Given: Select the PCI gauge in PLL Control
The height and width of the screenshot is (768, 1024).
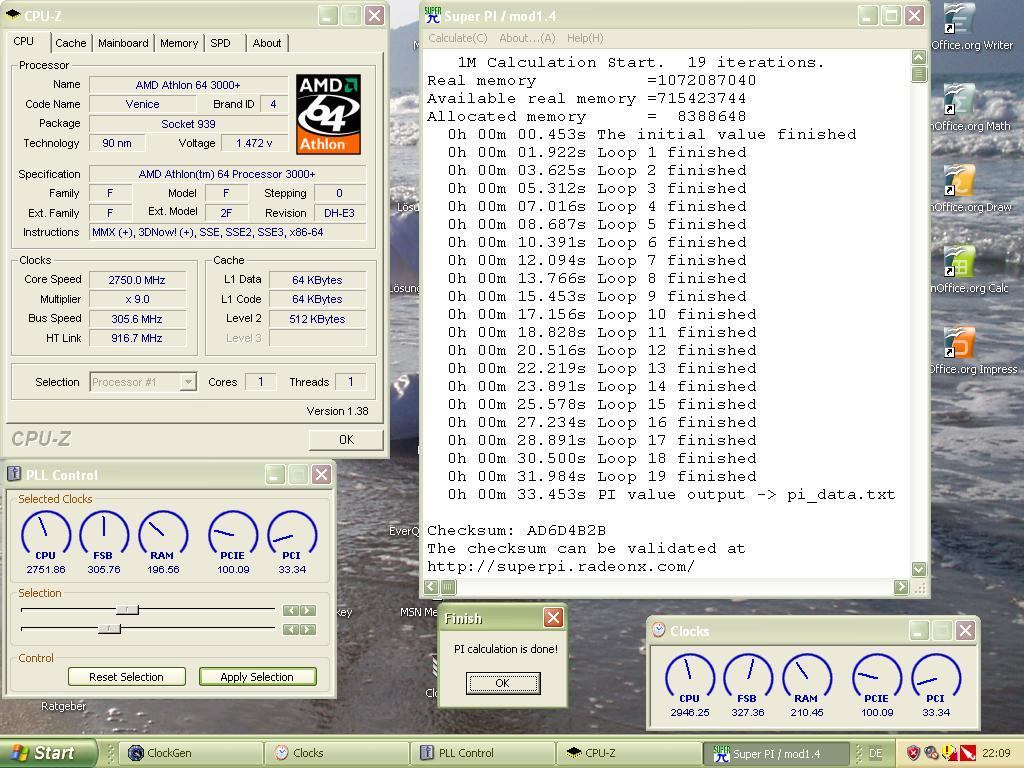Looking at the screenshot, I should (x=292, y=542).
